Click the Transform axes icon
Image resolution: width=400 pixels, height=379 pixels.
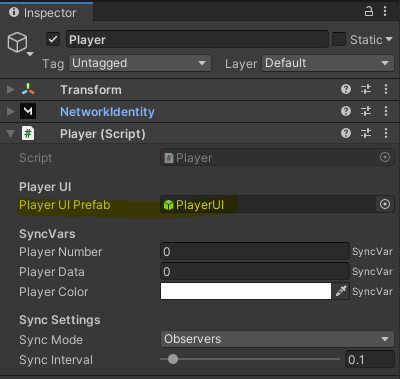(x=28, y=89)
